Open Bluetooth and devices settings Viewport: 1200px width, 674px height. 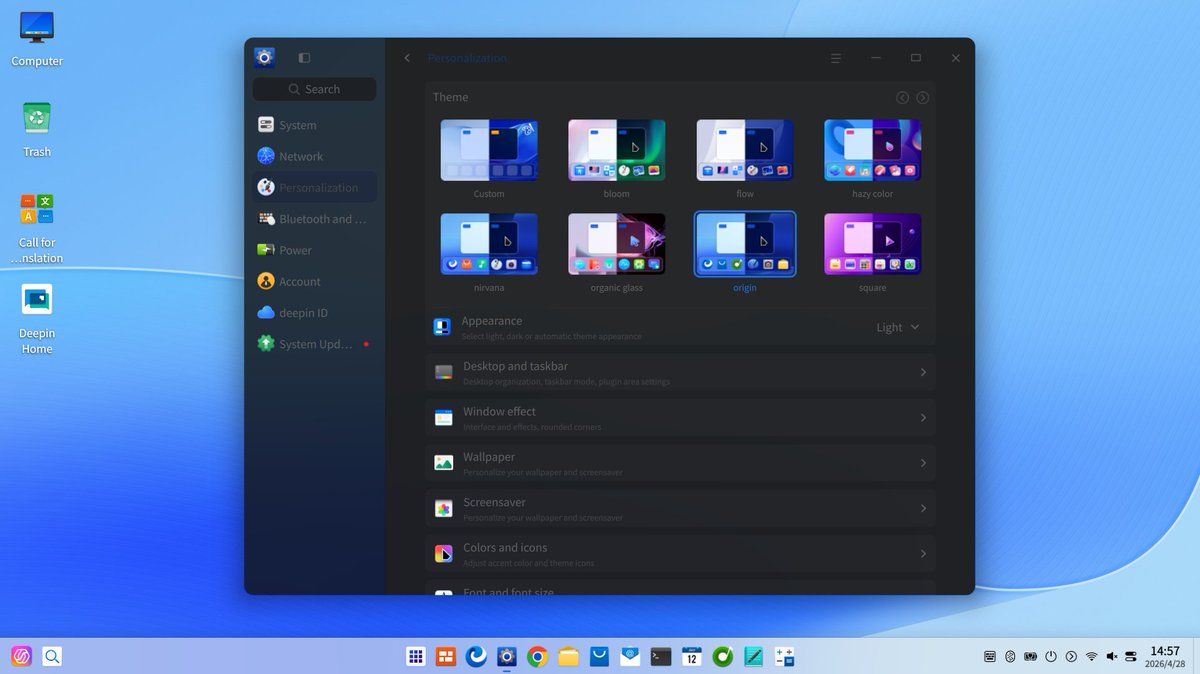tap(314, 219)
